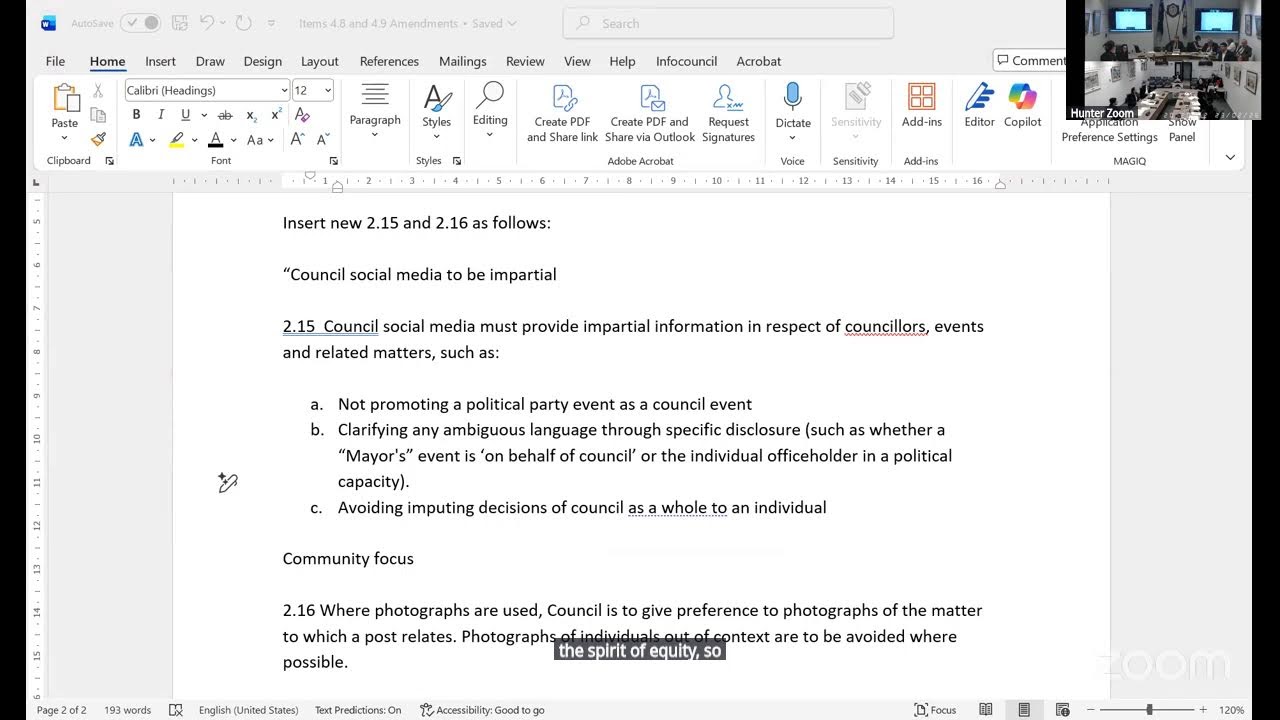Screen dimensions: 1280x720
Task: Open the Font dialog launcher
Action: click(333, 161)
